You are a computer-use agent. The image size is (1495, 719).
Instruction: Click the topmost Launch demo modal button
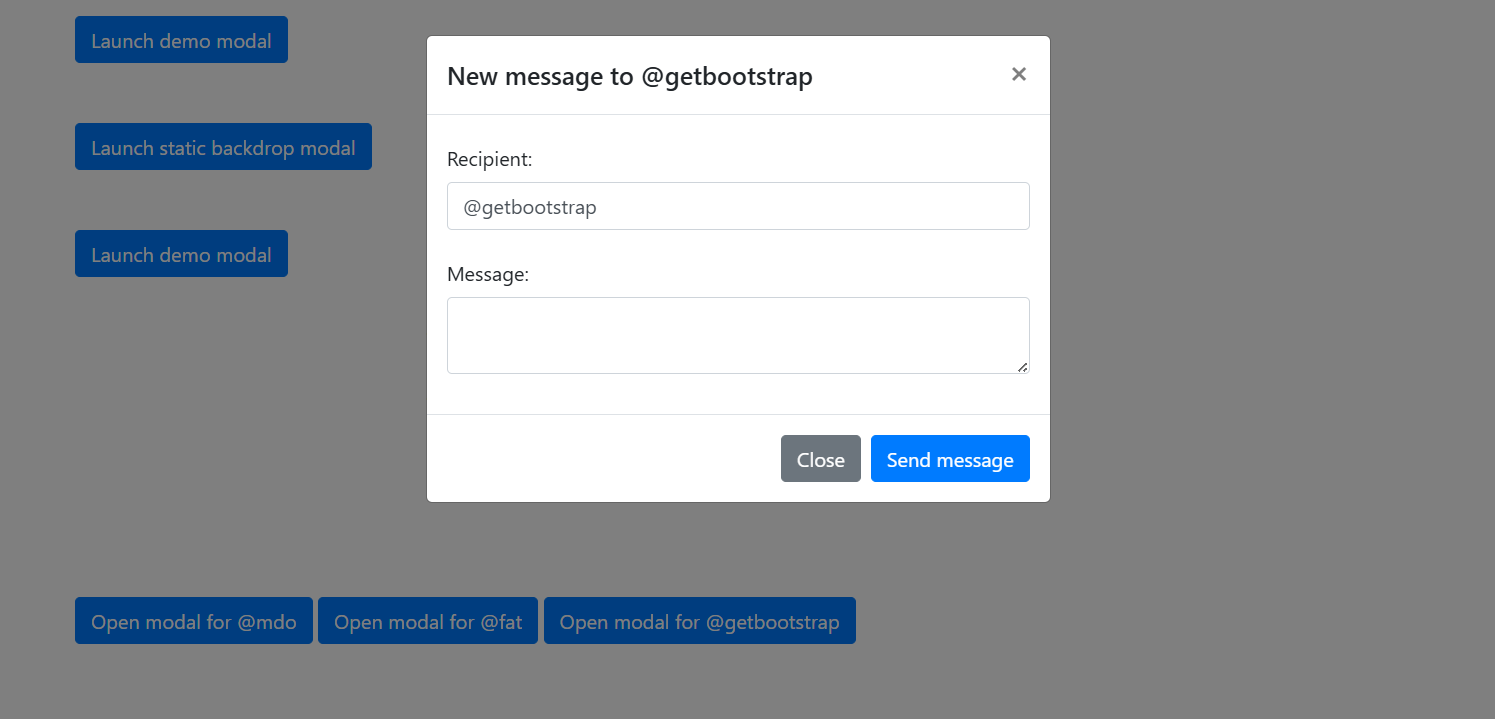pos(181,40)
